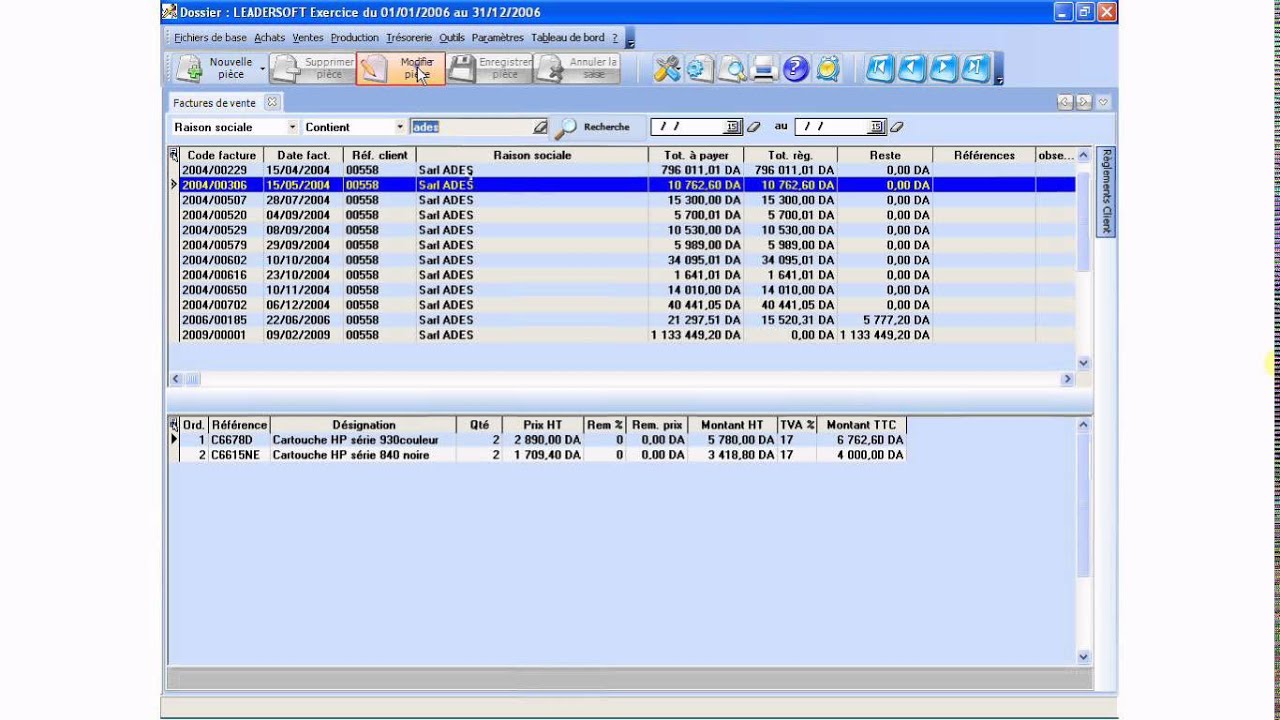Click the search text field containing ades
1280x720 pixels.
pyautogui.click(x=471, y=127)
